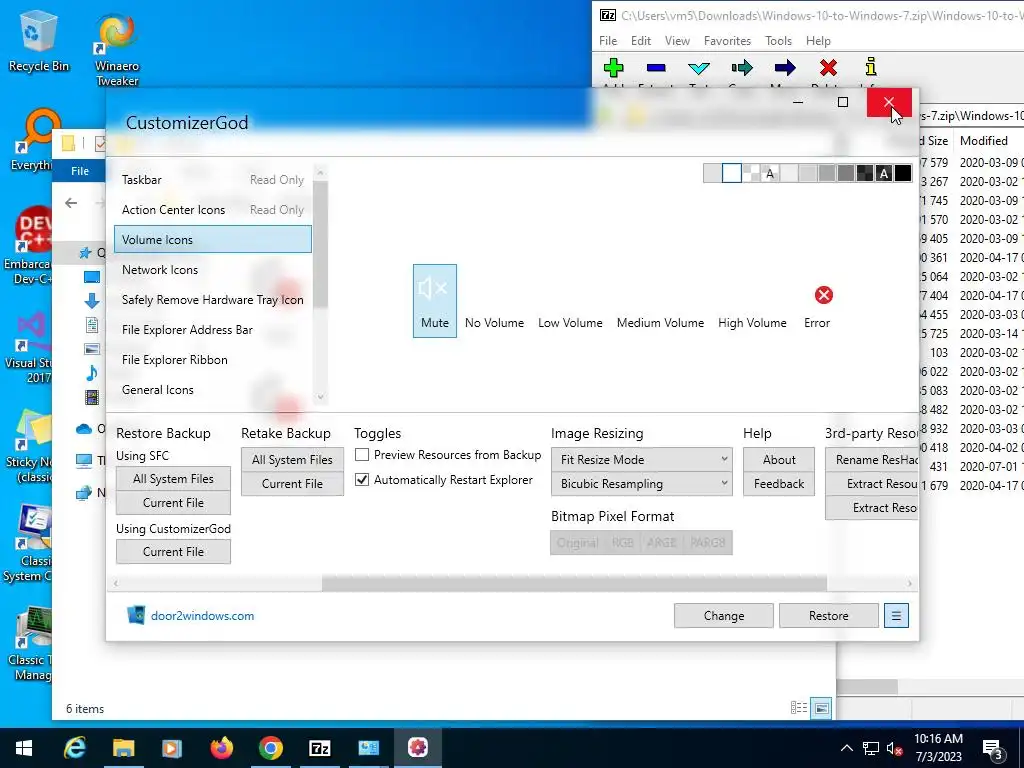The image size is (1024, 768).
Task: Click the 7-Zip Copy arrow icon
Action: [742, 67]
